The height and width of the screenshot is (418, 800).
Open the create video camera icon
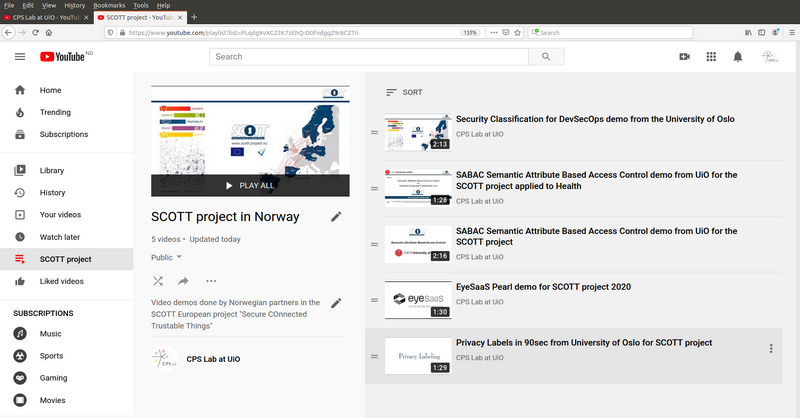(x=685, y=57)
